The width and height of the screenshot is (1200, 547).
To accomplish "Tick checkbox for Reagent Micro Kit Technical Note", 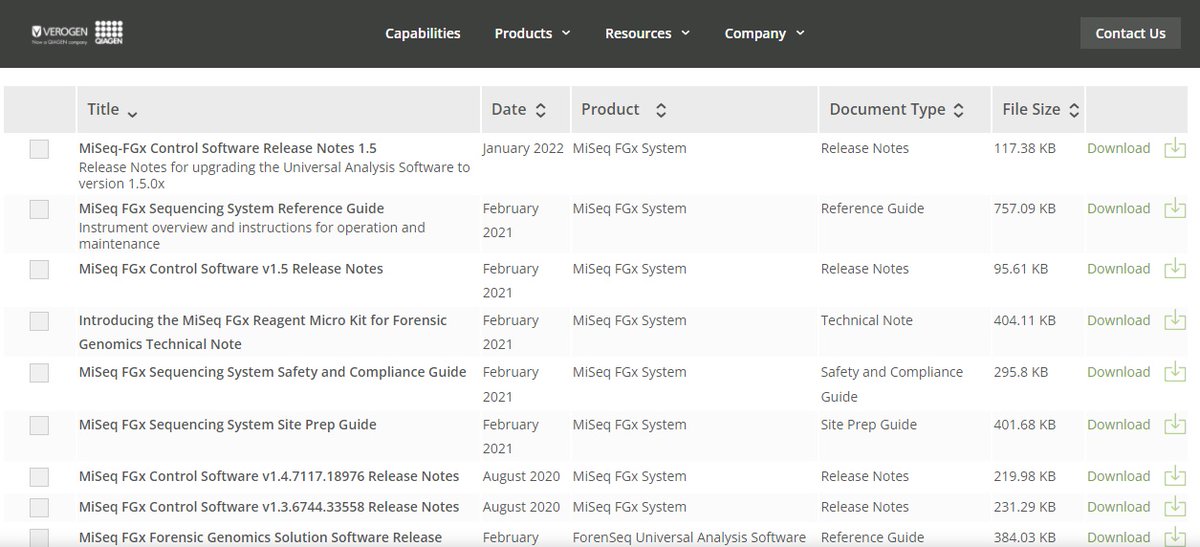I will coord(39,321).
